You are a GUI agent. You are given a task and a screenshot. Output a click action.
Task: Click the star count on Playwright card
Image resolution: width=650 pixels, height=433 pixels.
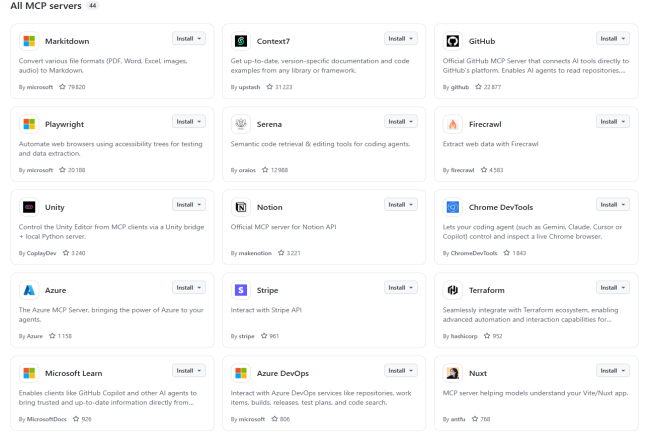75,170
